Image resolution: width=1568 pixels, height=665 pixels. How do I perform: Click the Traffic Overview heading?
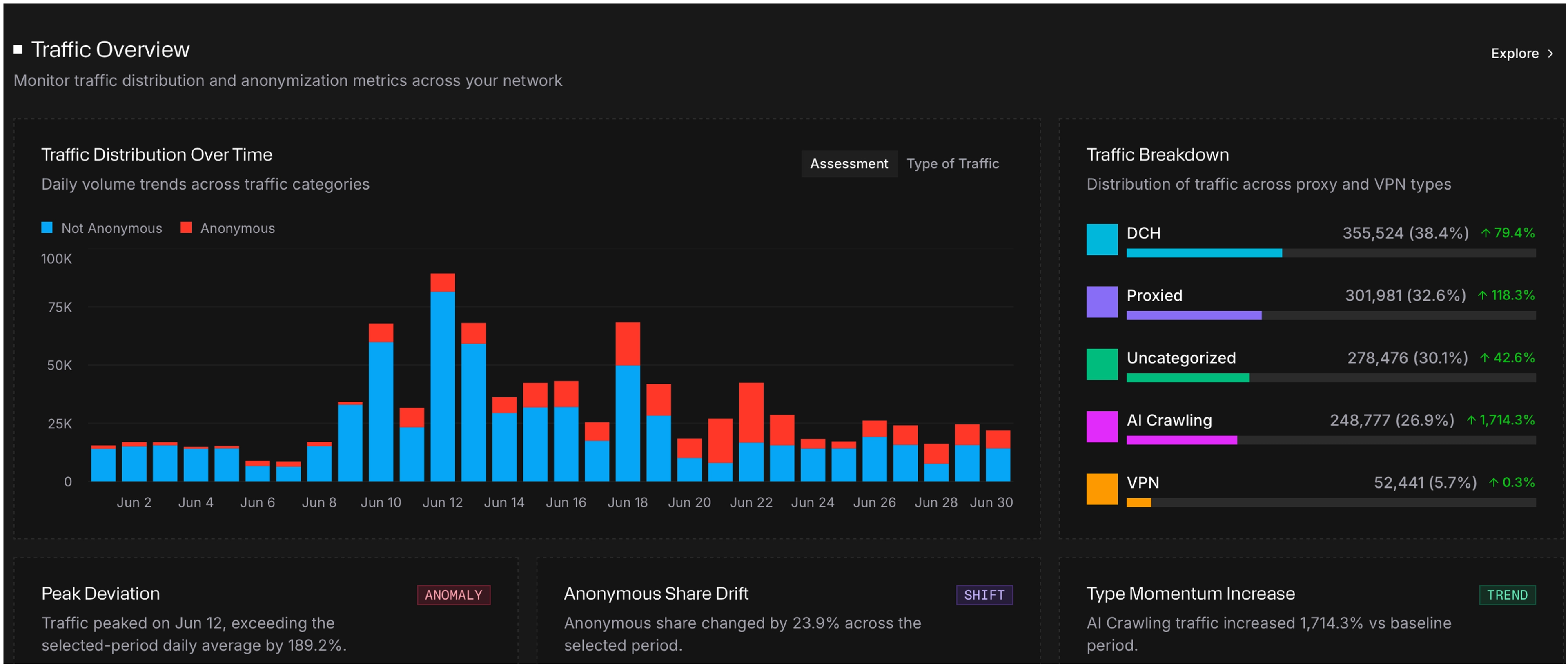click(x=110, y=50)
